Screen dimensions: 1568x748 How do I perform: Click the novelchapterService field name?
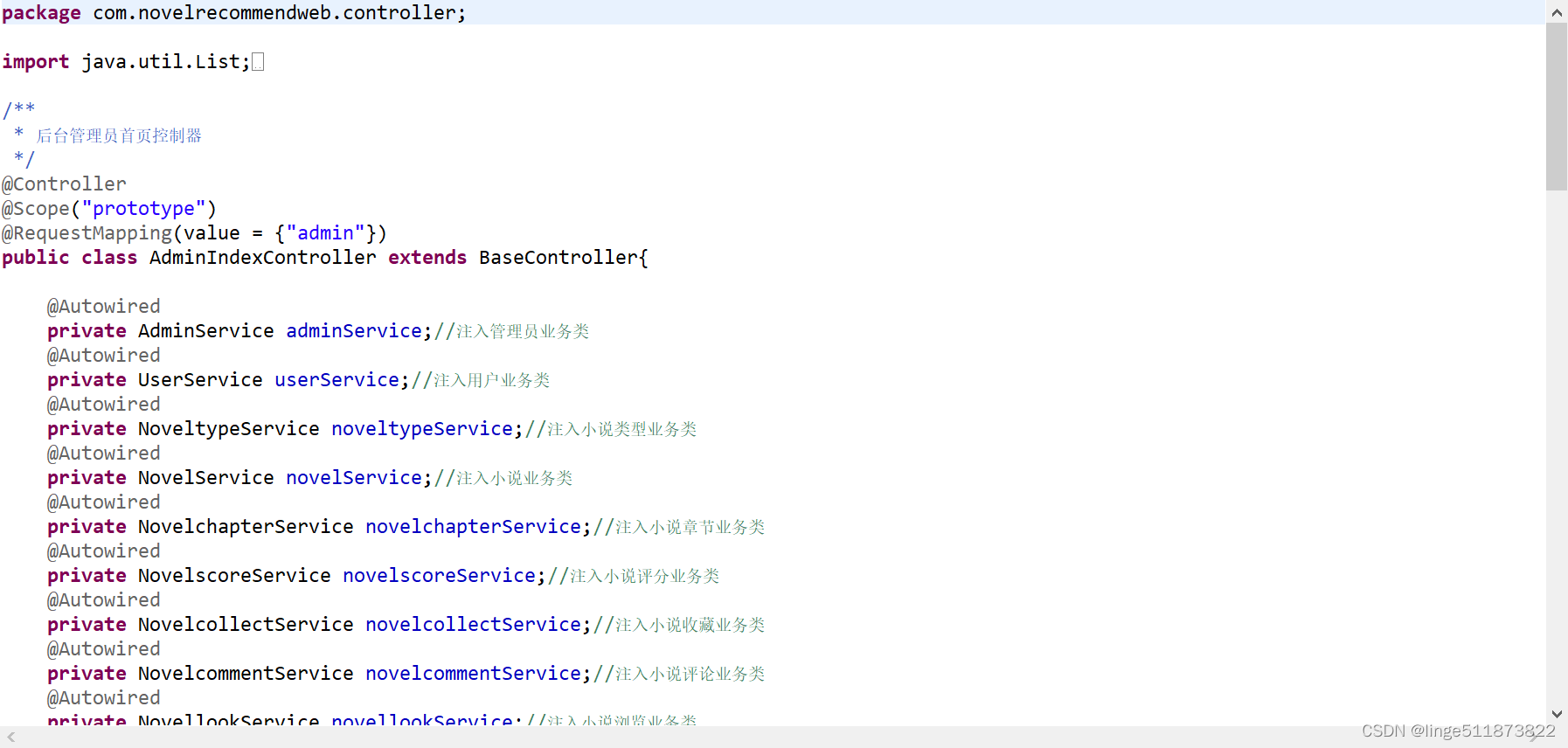474,527
